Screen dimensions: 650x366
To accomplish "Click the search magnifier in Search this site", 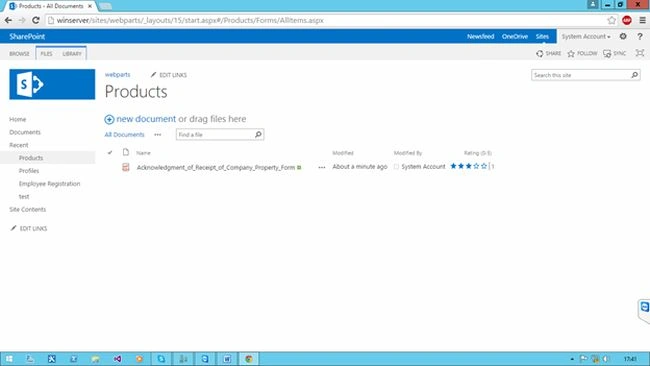I will (x=634, y=75).
